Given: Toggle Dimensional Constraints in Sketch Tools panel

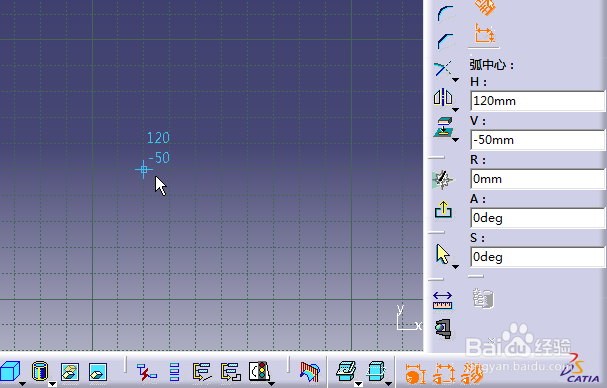Looking at the screenshot, I should pos(484,33).
